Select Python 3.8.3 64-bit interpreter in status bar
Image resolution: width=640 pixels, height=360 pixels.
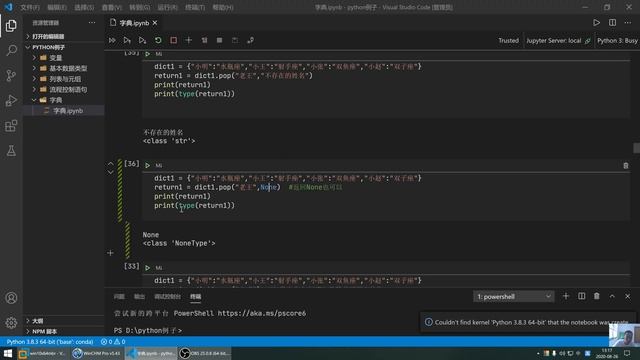pyautogui.click(x=49, y=342)
